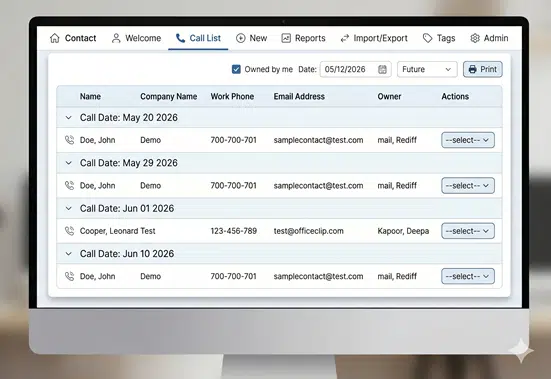The height and width of the screenshot is (379, 551).
Task: Click samplecontact@test.com under May 20 2026
Action: 318,140
